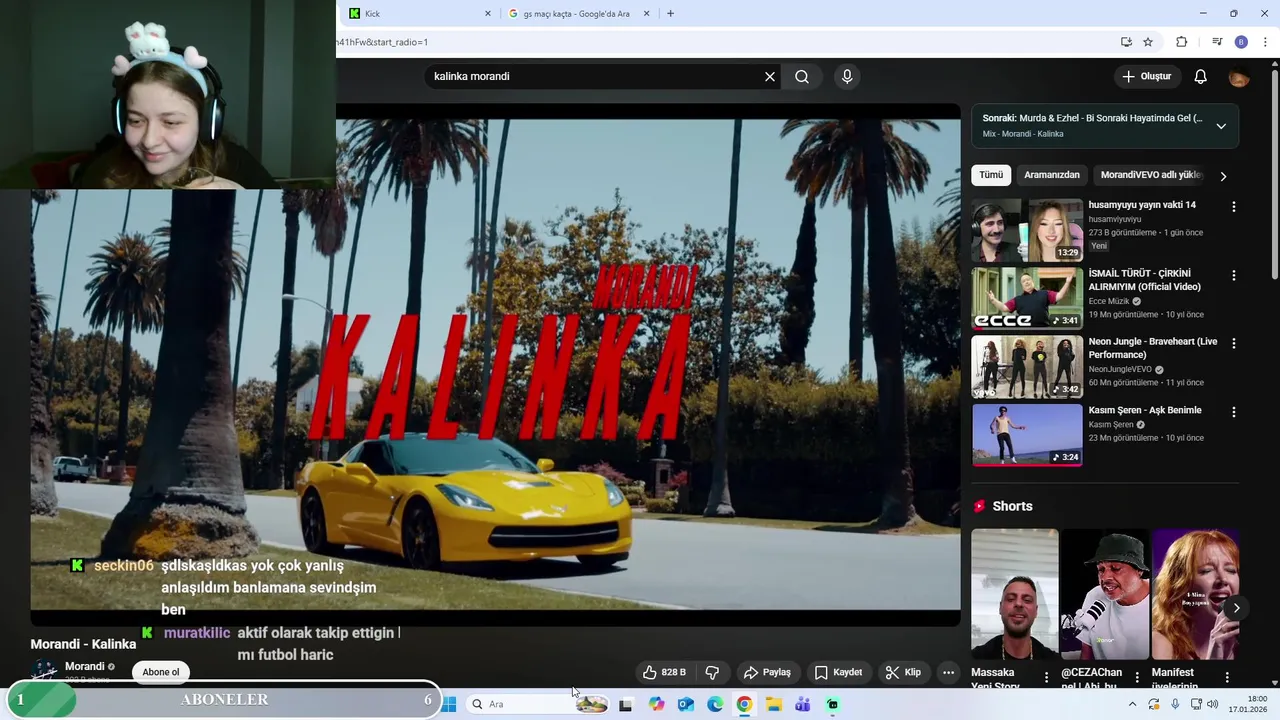Close the gs maçı kaçta tab
Image resolution: width=1280 pixels, height=720 pixels.
pyautogui.click(x=646, y=14)
